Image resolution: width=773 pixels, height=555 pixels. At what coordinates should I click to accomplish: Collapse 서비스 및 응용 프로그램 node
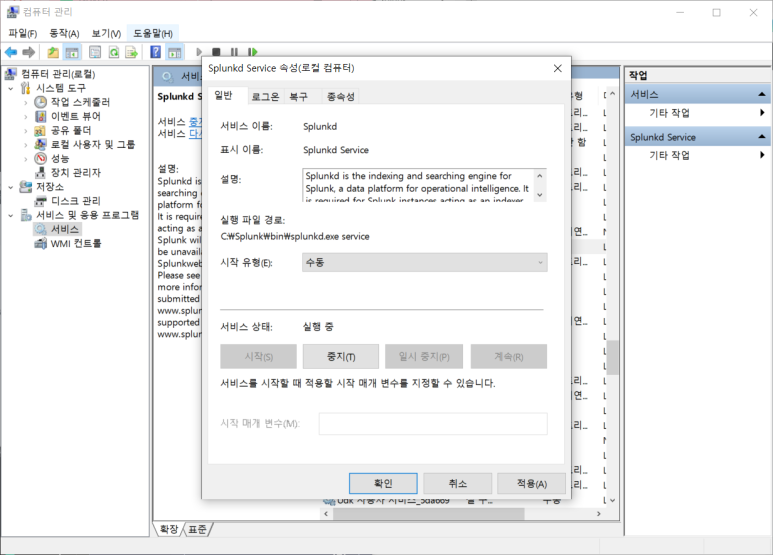tap(11, 215)
